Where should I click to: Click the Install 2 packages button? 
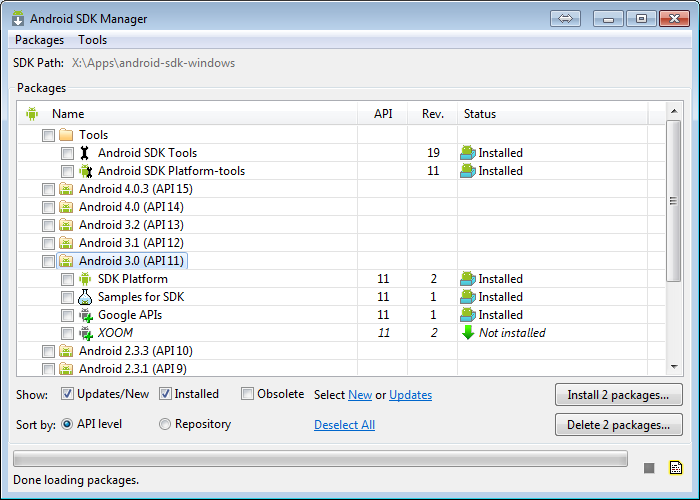coord(618,395)
